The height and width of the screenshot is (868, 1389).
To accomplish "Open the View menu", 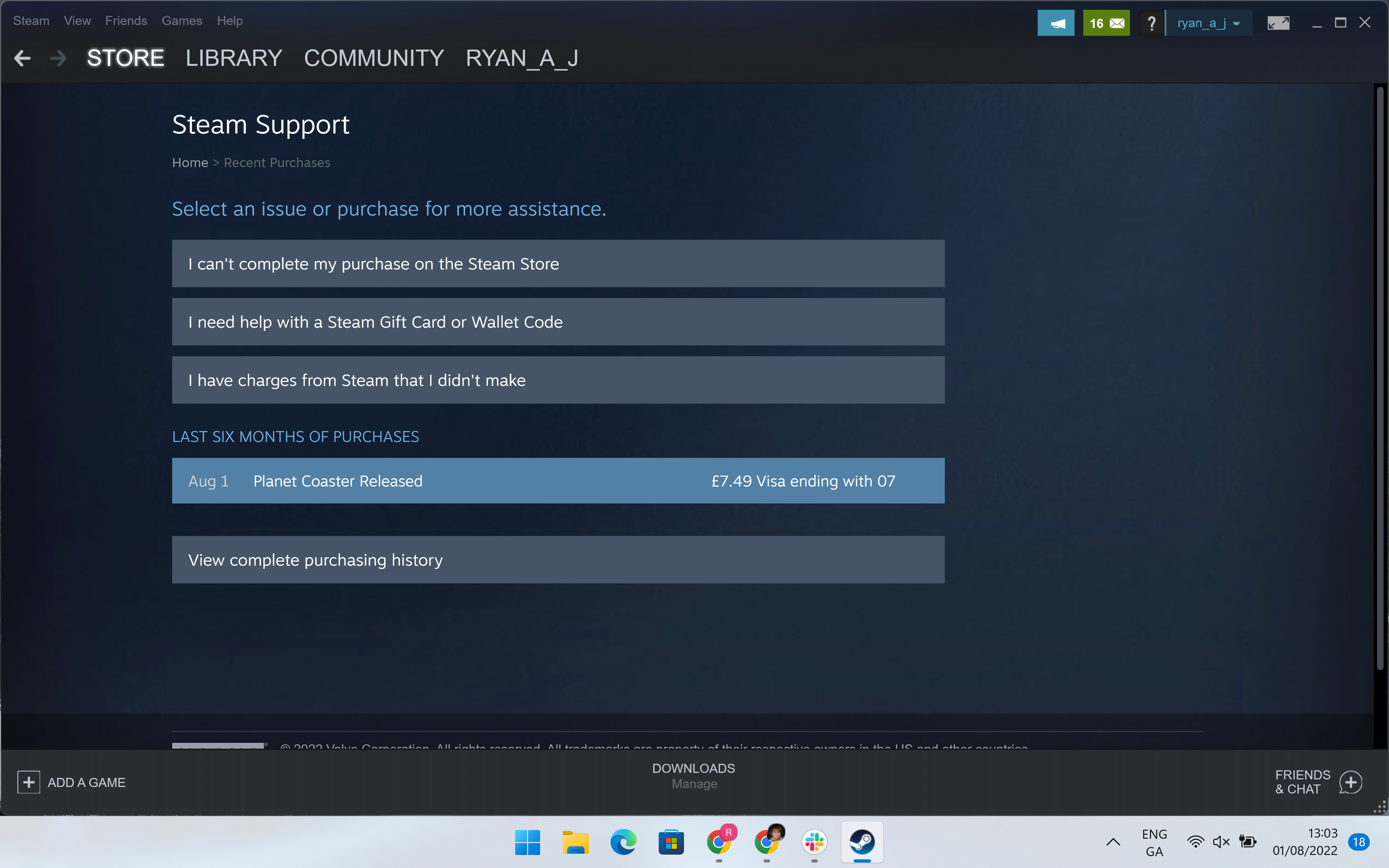I will pyautogui.click(x=77, y=21).
